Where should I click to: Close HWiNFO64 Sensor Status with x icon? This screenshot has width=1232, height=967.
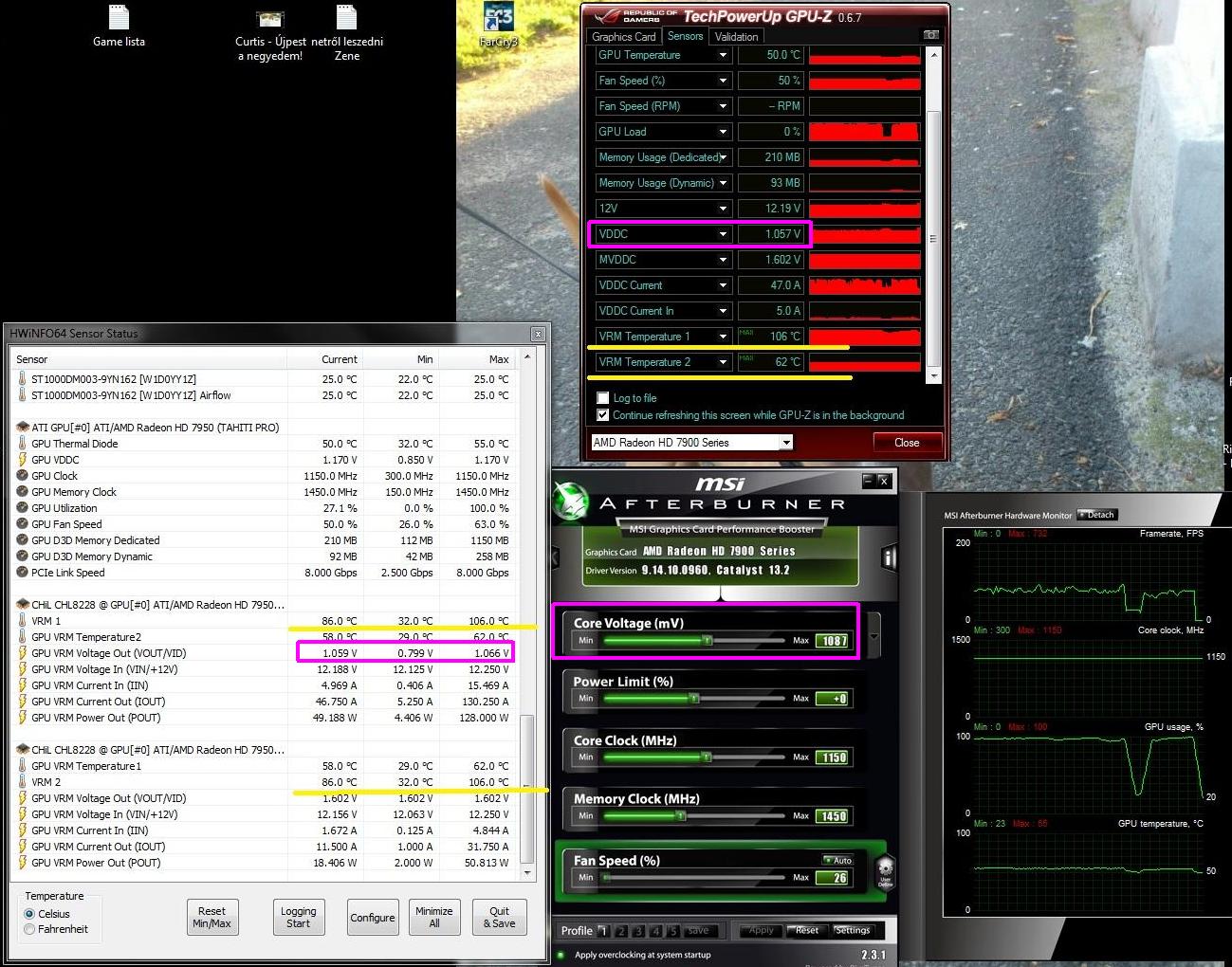point(538,334)
